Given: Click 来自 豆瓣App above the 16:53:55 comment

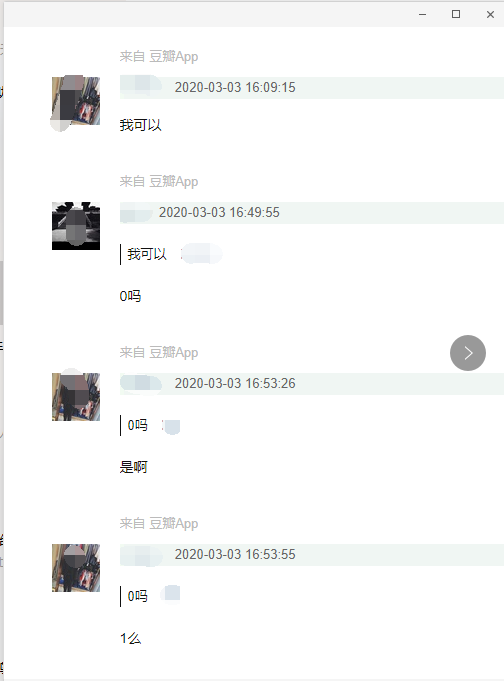Looking at the screenshot, I should [x=159, y=524].
